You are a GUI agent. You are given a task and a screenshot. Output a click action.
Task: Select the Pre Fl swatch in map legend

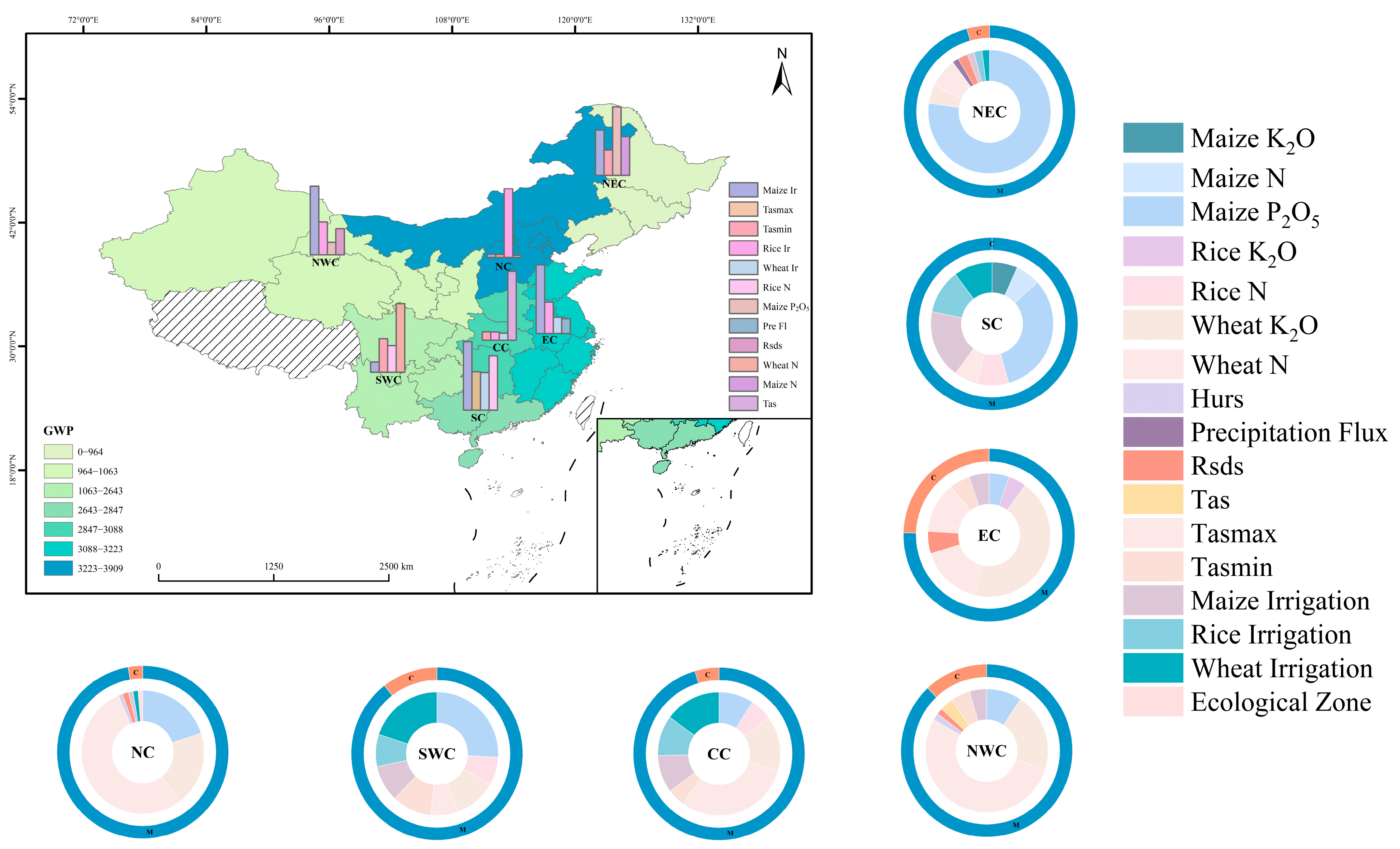743,325
